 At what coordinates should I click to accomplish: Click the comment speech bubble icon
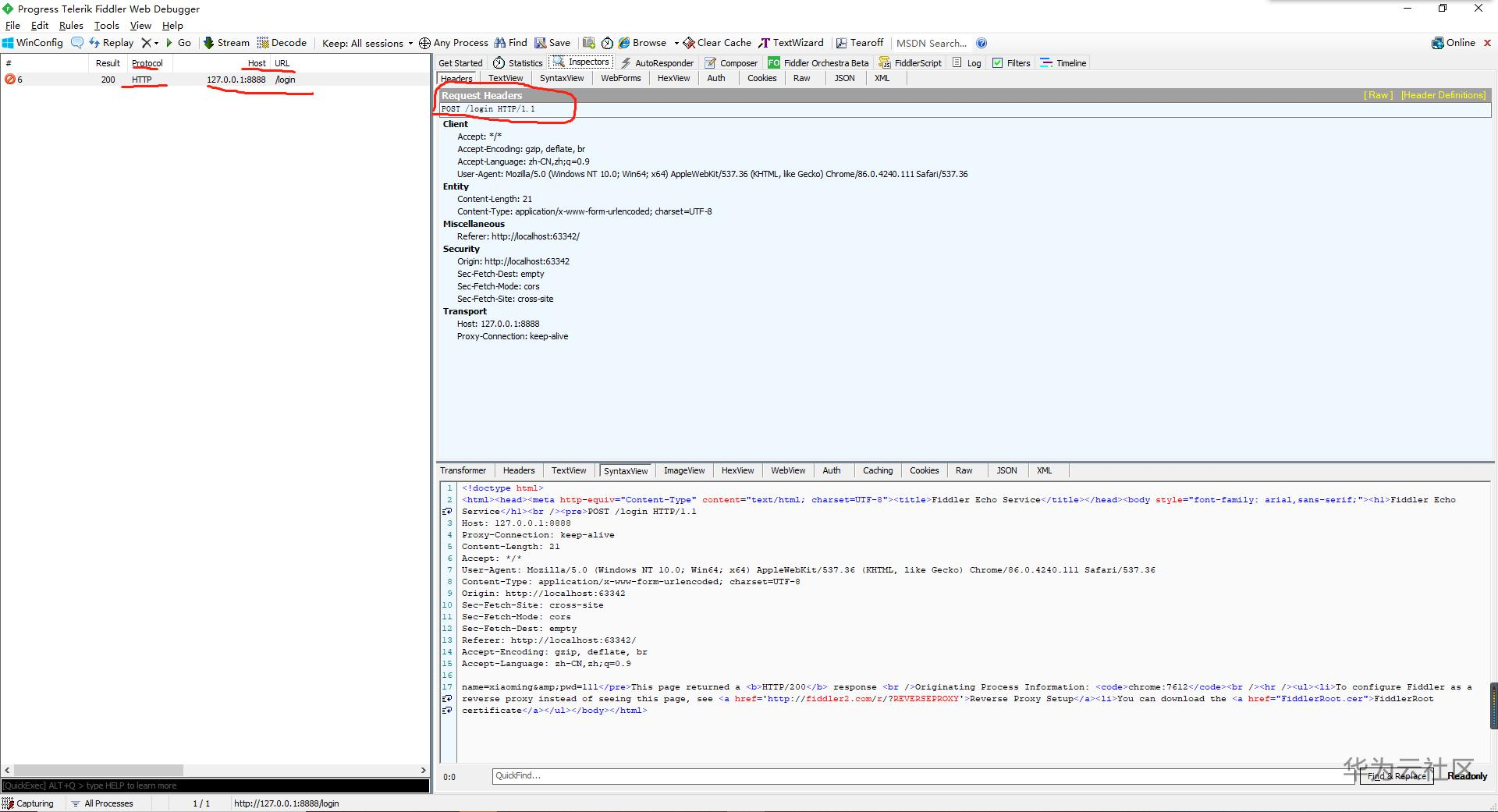coord(77,43)
